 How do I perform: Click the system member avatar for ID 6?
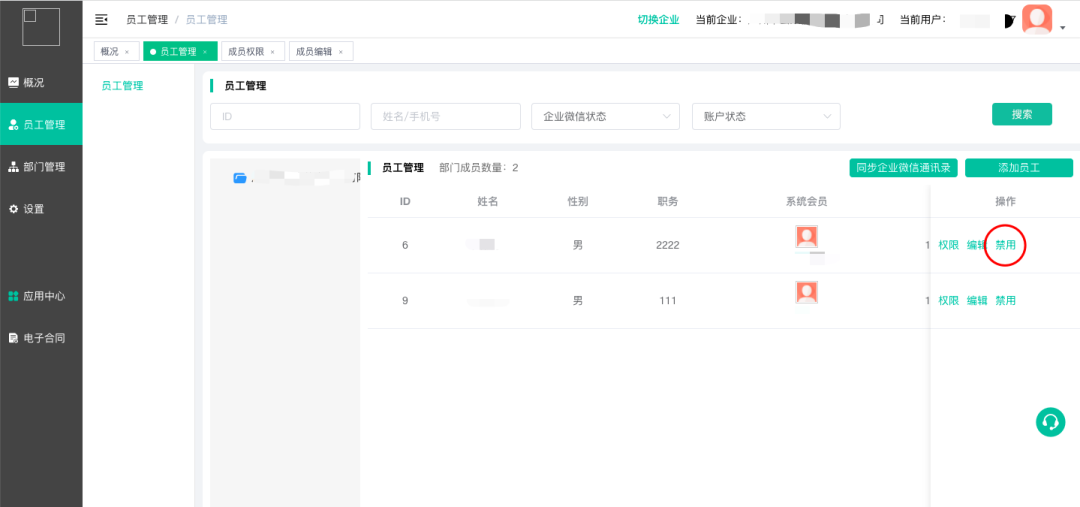click(807, 237)
